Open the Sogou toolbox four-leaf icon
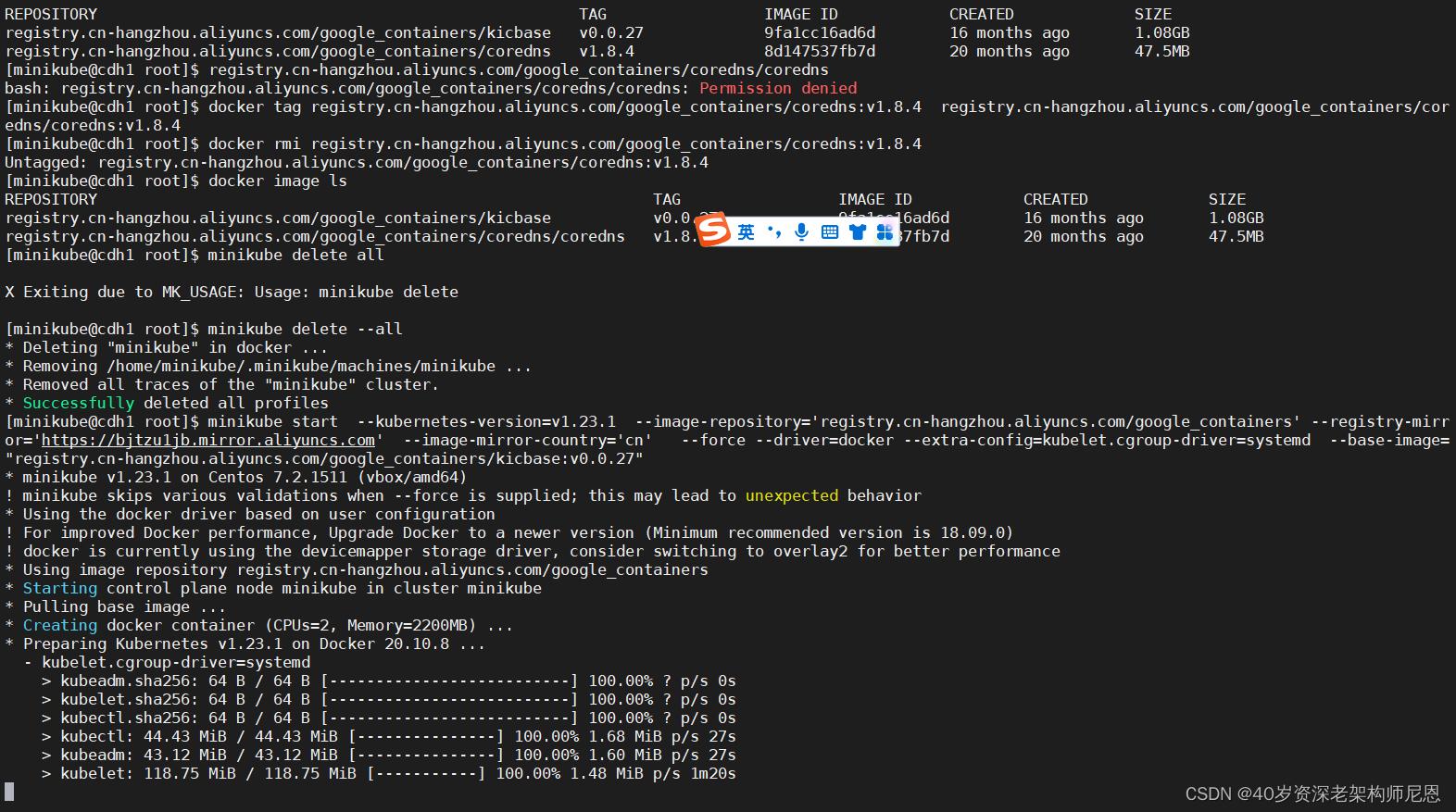Screen dimensions: 1456x812 pyautogui.click(x=885, y=232)
